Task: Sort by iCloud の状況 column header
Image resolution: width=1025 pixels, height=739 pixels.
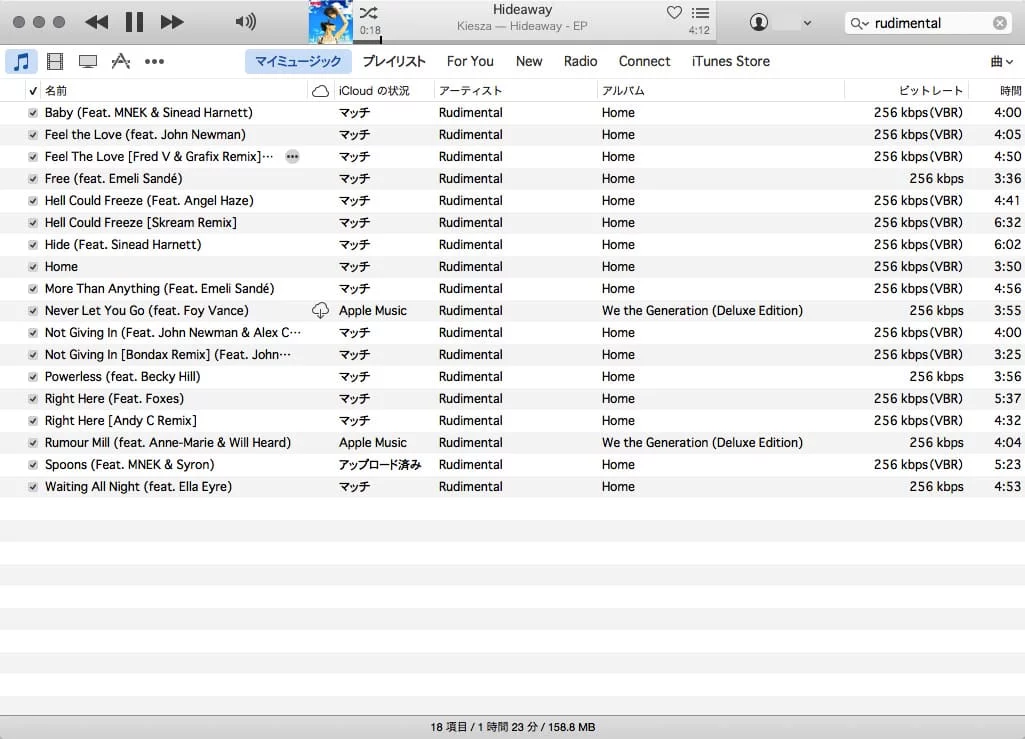Action: tap(383, 91)
